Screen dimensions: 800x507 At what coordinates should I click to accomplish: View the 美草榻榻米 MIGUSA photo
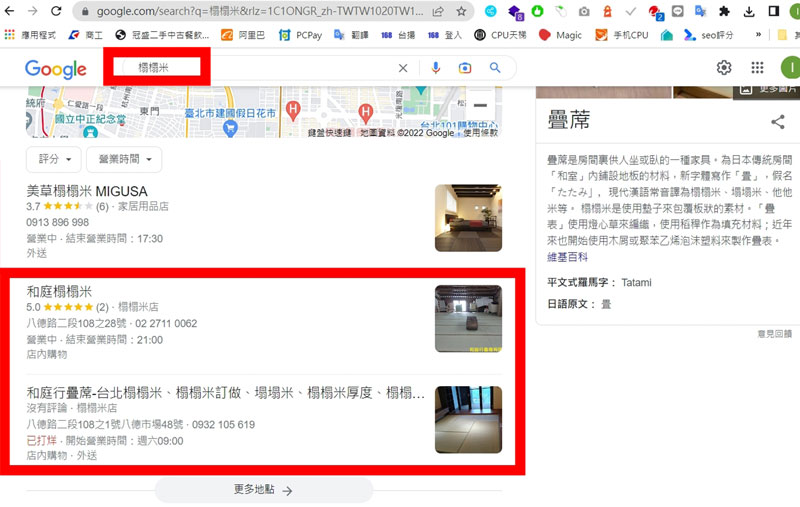pos(468,218)
